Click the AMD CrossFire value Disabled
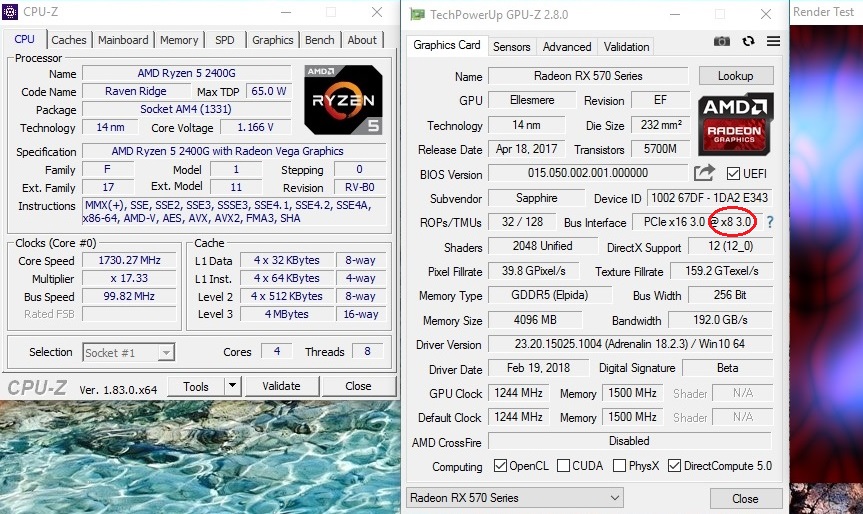The width and height of the screenshot is (863, 514). [x=630, y=441]
